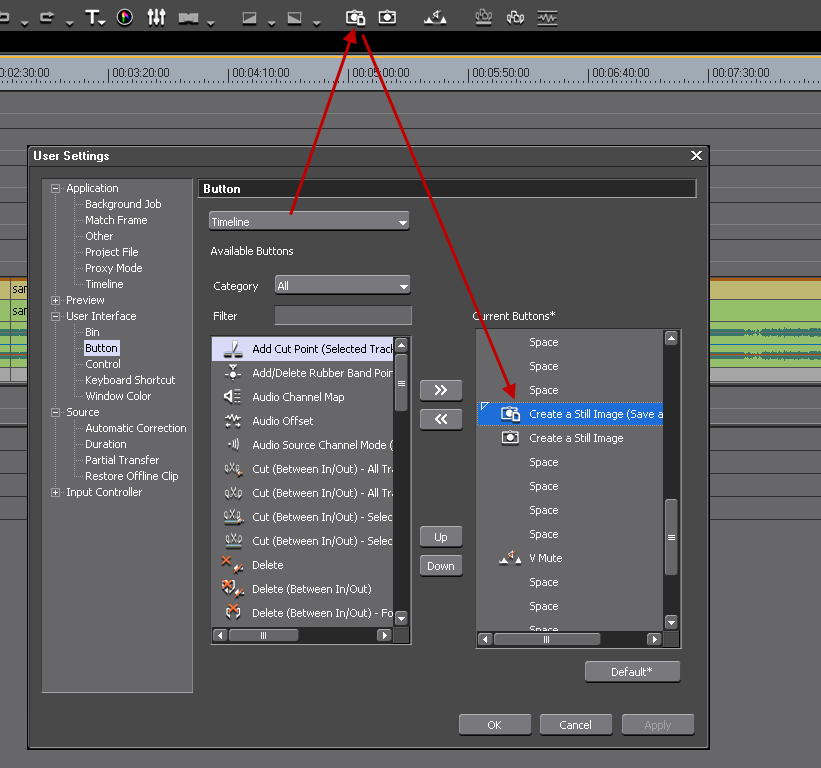Viewport: 821px width, 768px height.
Task: Collapse the Application tree node
Action: point(56,188)
